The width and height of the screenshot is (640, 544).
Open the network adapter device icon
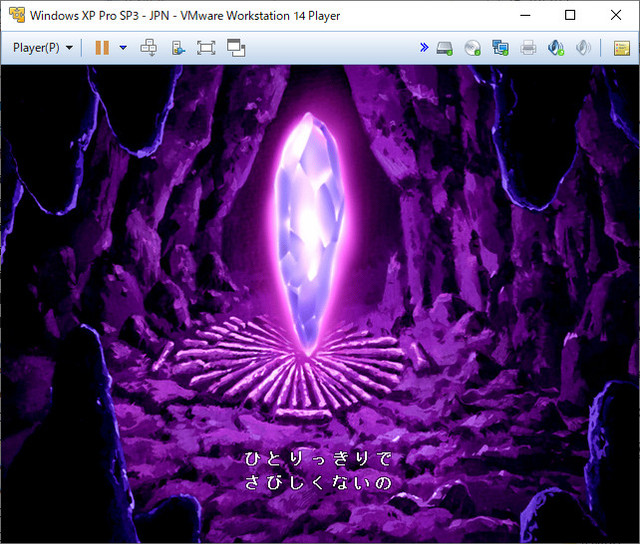coord(500,48)
